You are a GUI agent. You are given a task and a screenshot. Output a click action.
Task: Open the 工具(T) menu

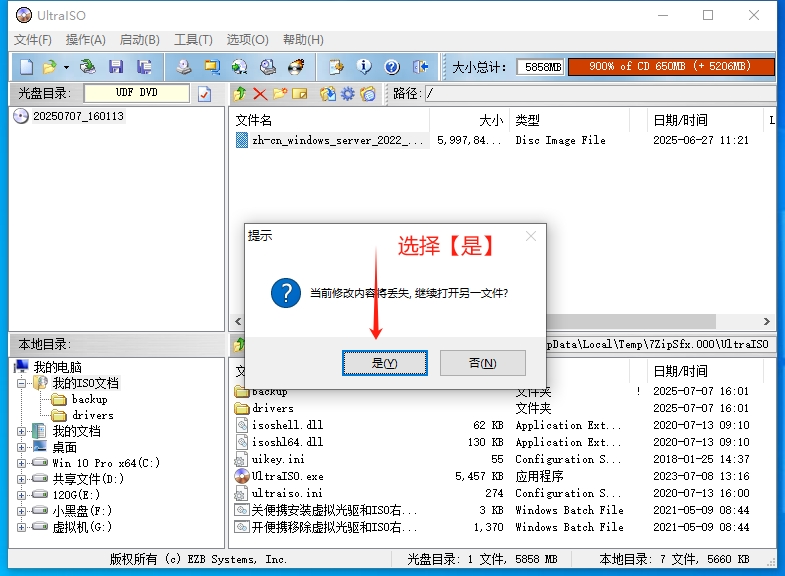pos(193,40)
